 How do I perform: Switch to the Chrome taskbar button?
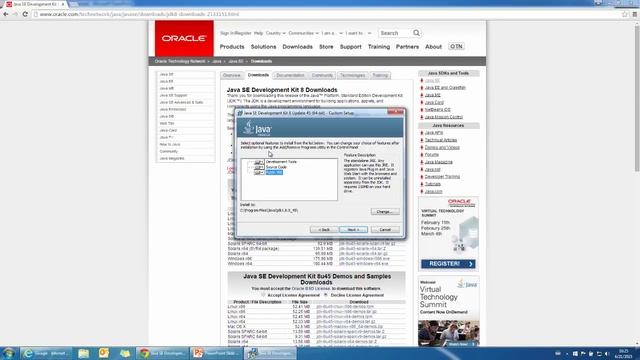[x=162, y=353]
